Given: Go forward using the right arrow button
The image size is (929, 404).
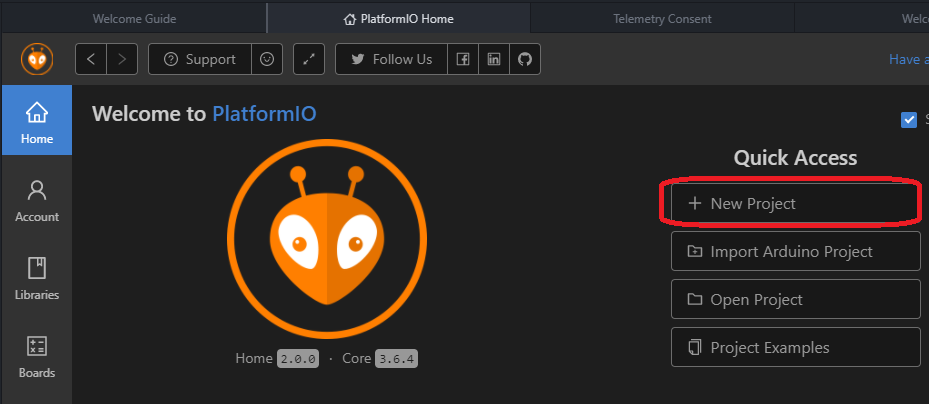Looking at the screenshot, I should 122,59.
